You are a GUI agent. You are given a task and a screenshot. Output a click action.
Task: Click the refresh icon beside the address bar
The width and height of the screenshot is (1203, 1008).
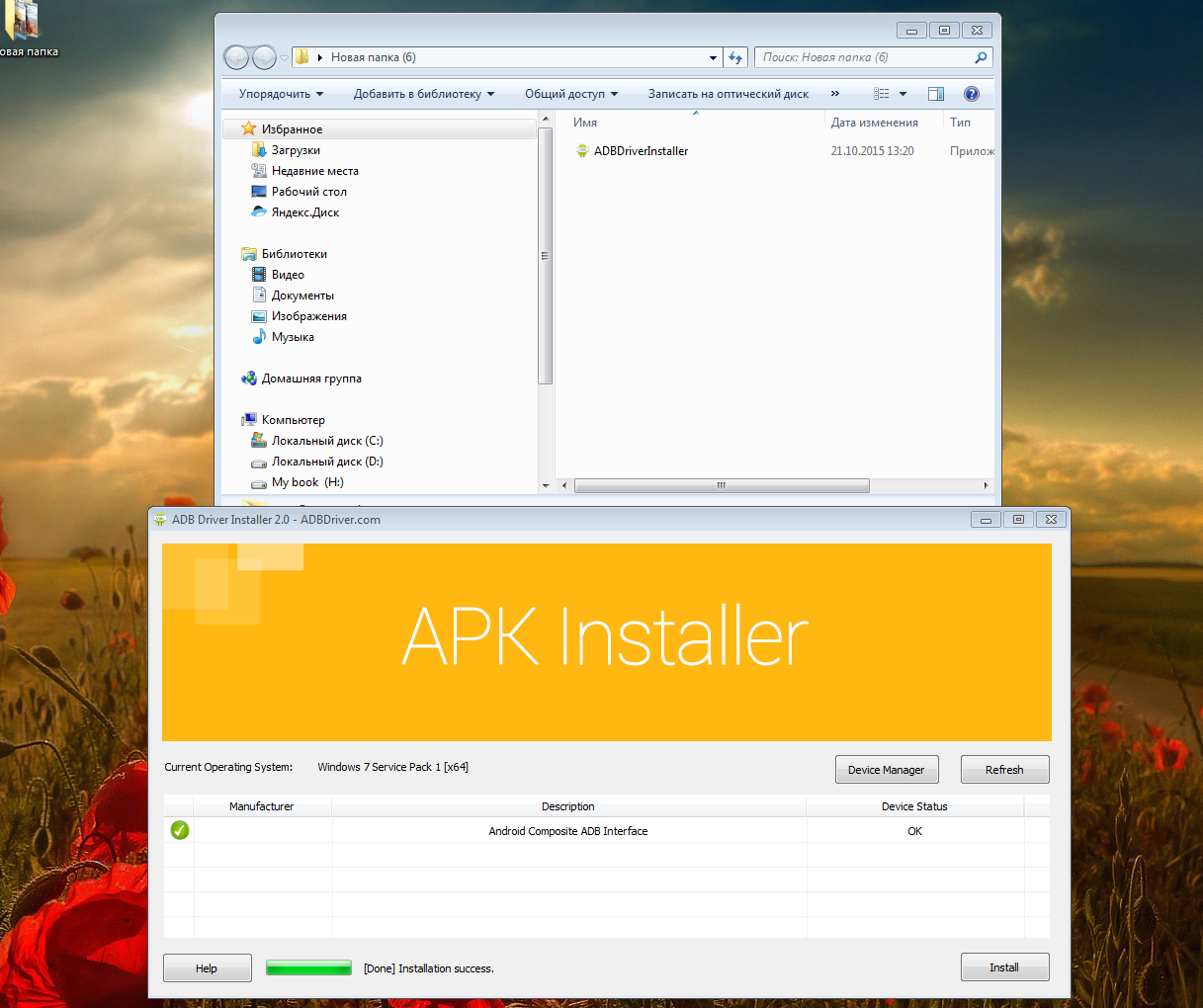735,57
